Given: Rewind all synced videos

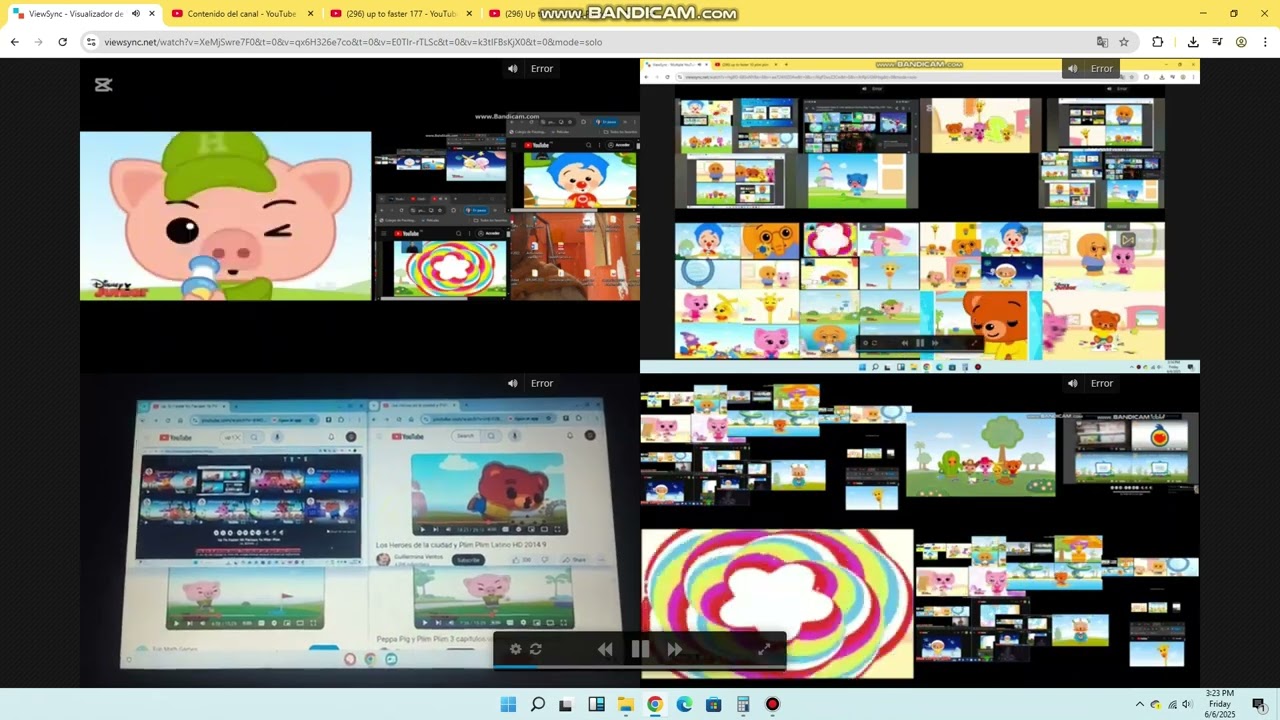Looking at the screenshot, I should point(605,650).
